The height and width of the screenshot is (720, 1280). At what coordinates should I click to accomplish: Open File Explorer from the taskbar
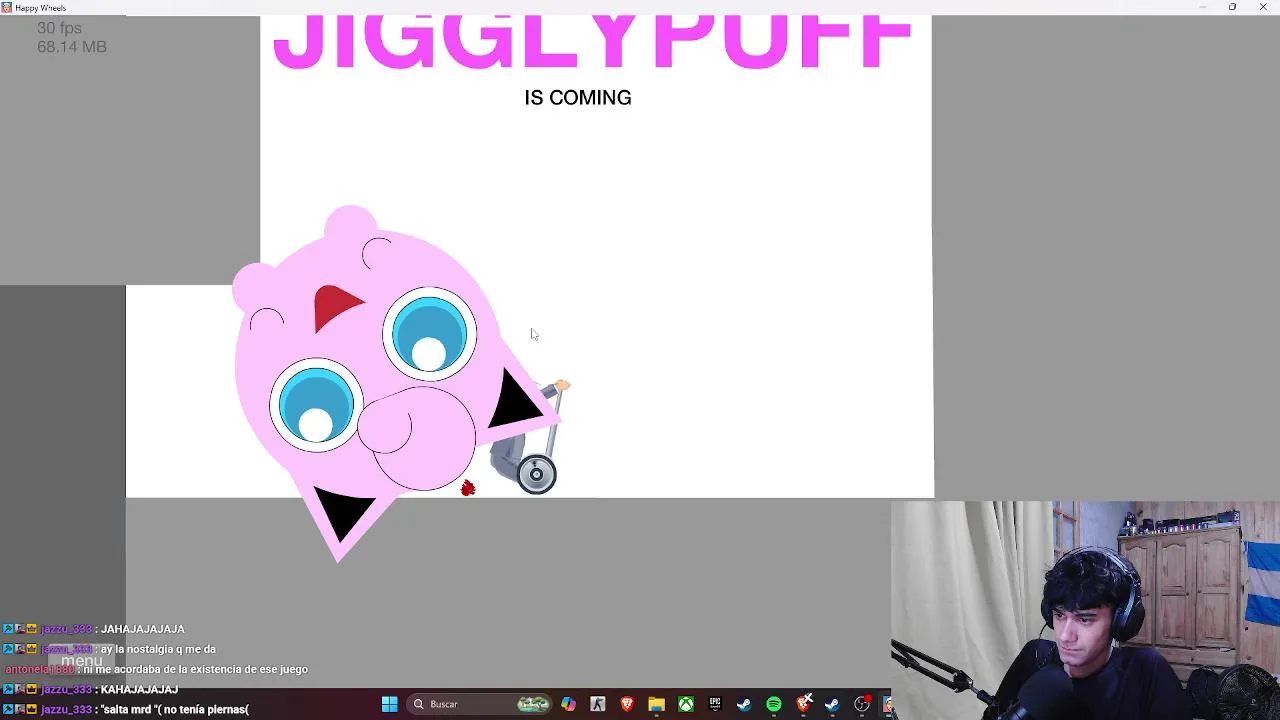pyautogui.click(x=656, y=704)
